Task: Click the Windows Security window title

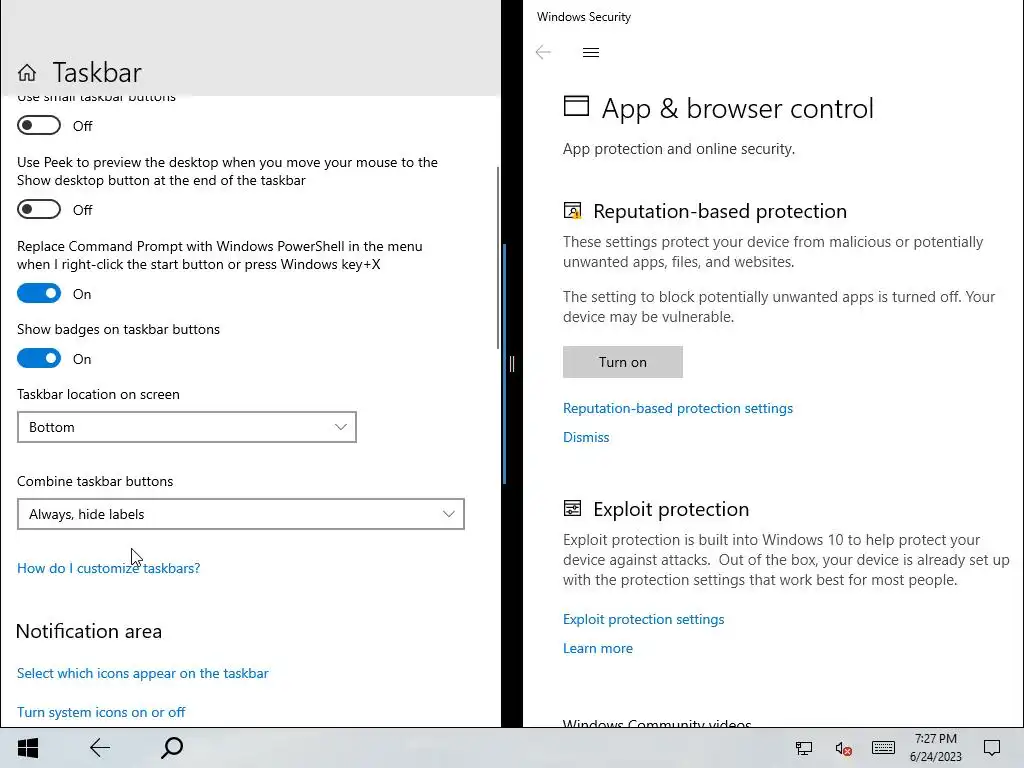Action: click(584, 17)
